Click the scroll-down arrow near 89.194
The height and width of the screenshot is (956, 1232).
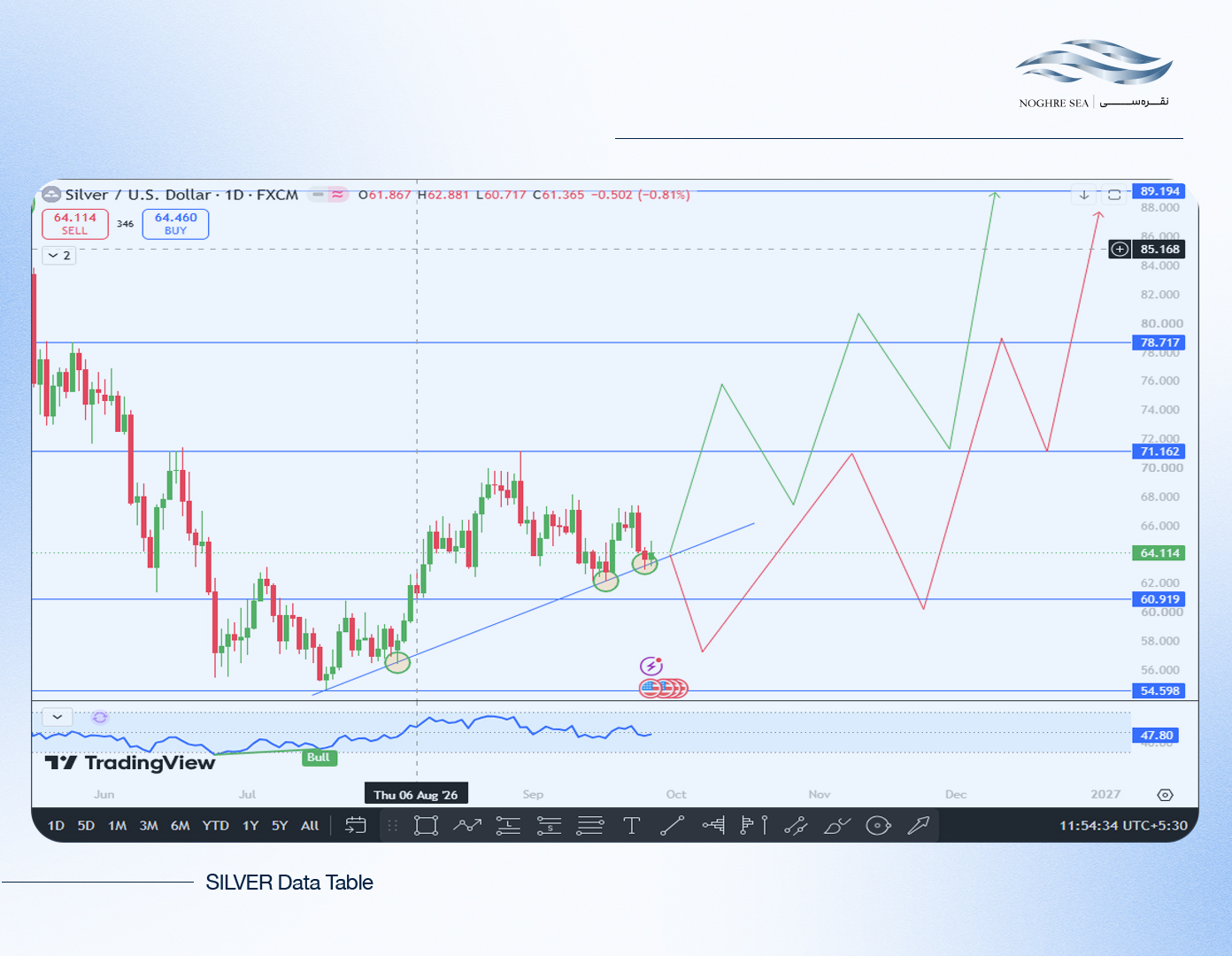pyautogui.click(x=1084, y=195)
